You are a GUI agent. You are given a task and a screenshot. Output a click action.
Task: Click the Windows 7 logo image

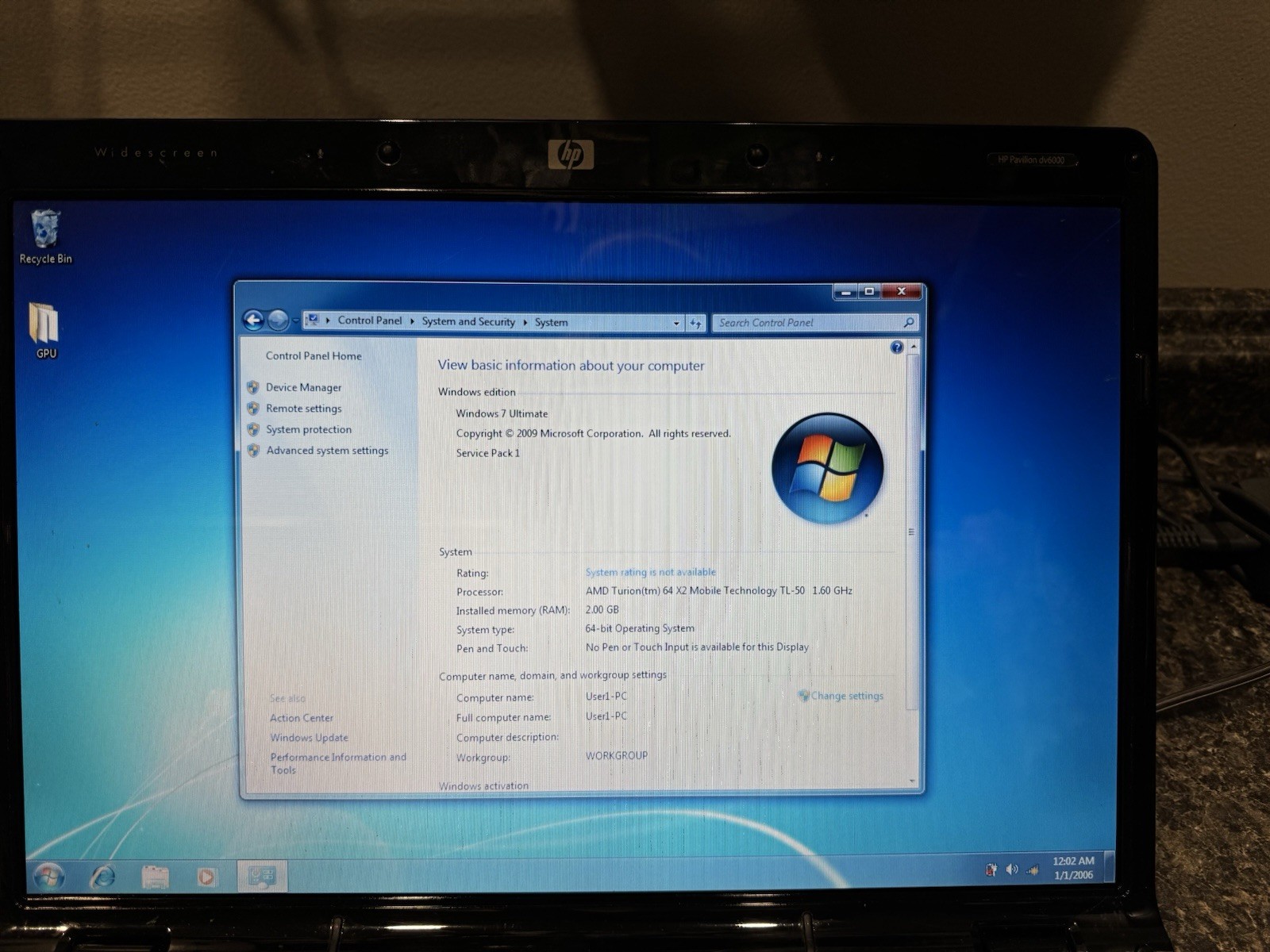coord(828,467)
